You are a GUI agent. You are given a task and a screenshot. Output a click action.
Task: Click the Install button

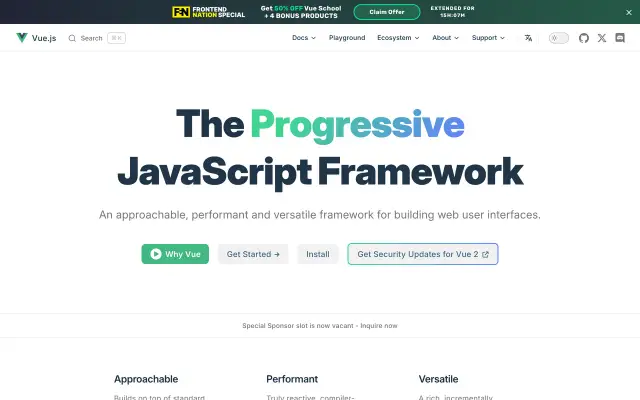318,254
